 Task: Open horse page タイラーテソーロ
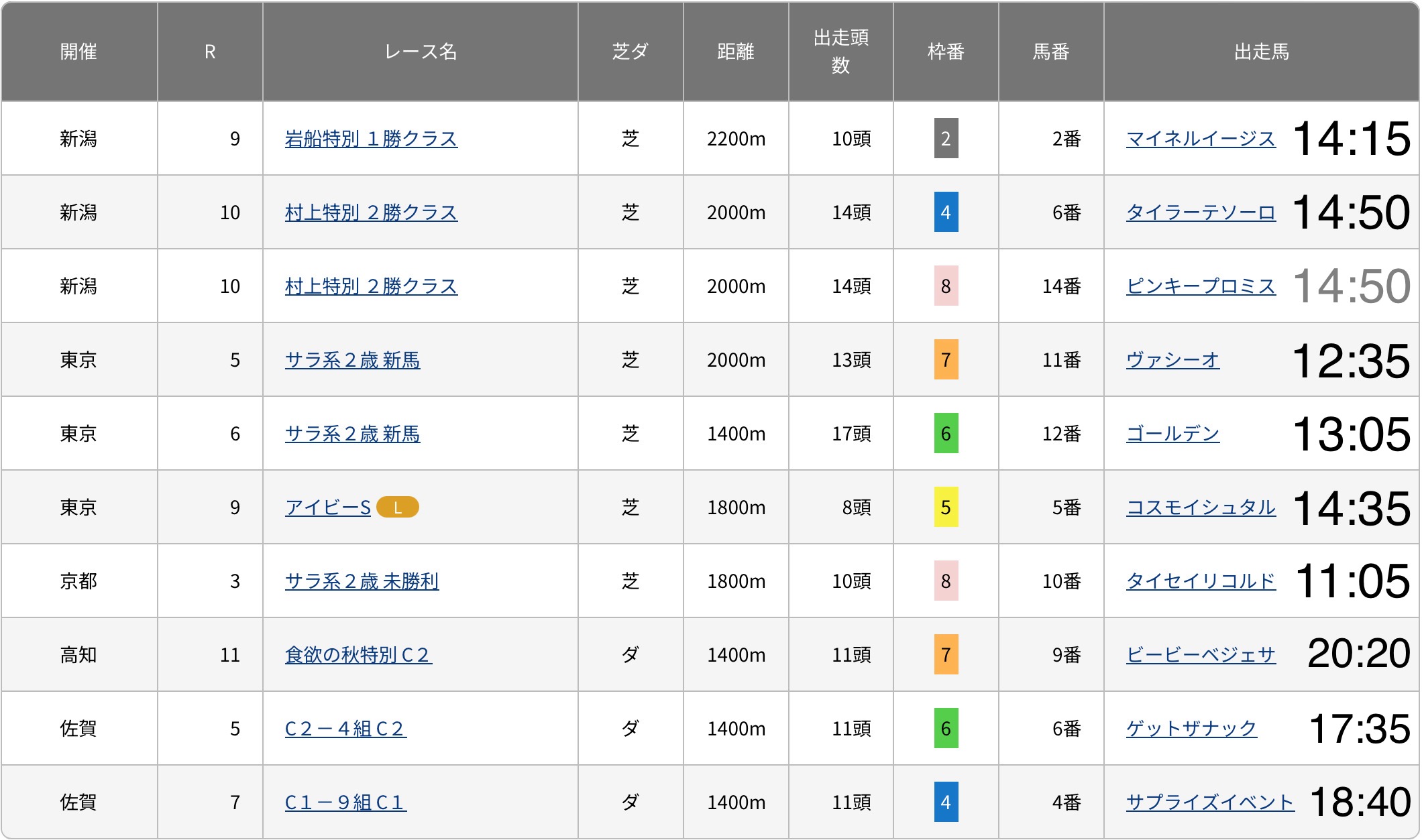tap(1200, 213)
